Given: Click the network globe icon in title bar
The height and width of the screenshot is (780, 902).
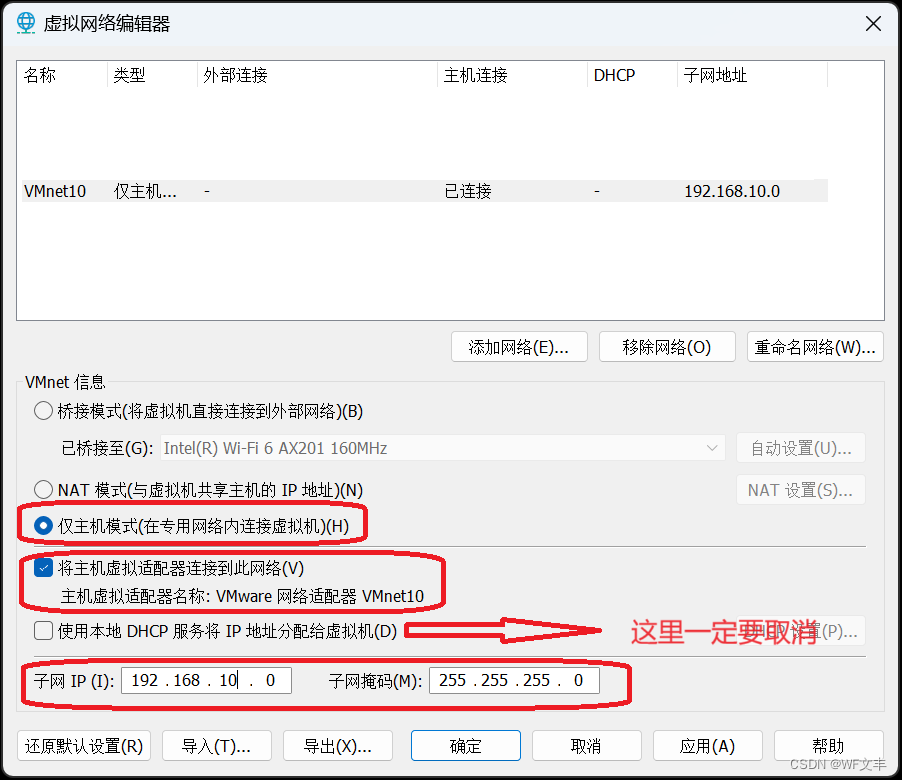Looking at the screenshot, I should tap(24, 22).
